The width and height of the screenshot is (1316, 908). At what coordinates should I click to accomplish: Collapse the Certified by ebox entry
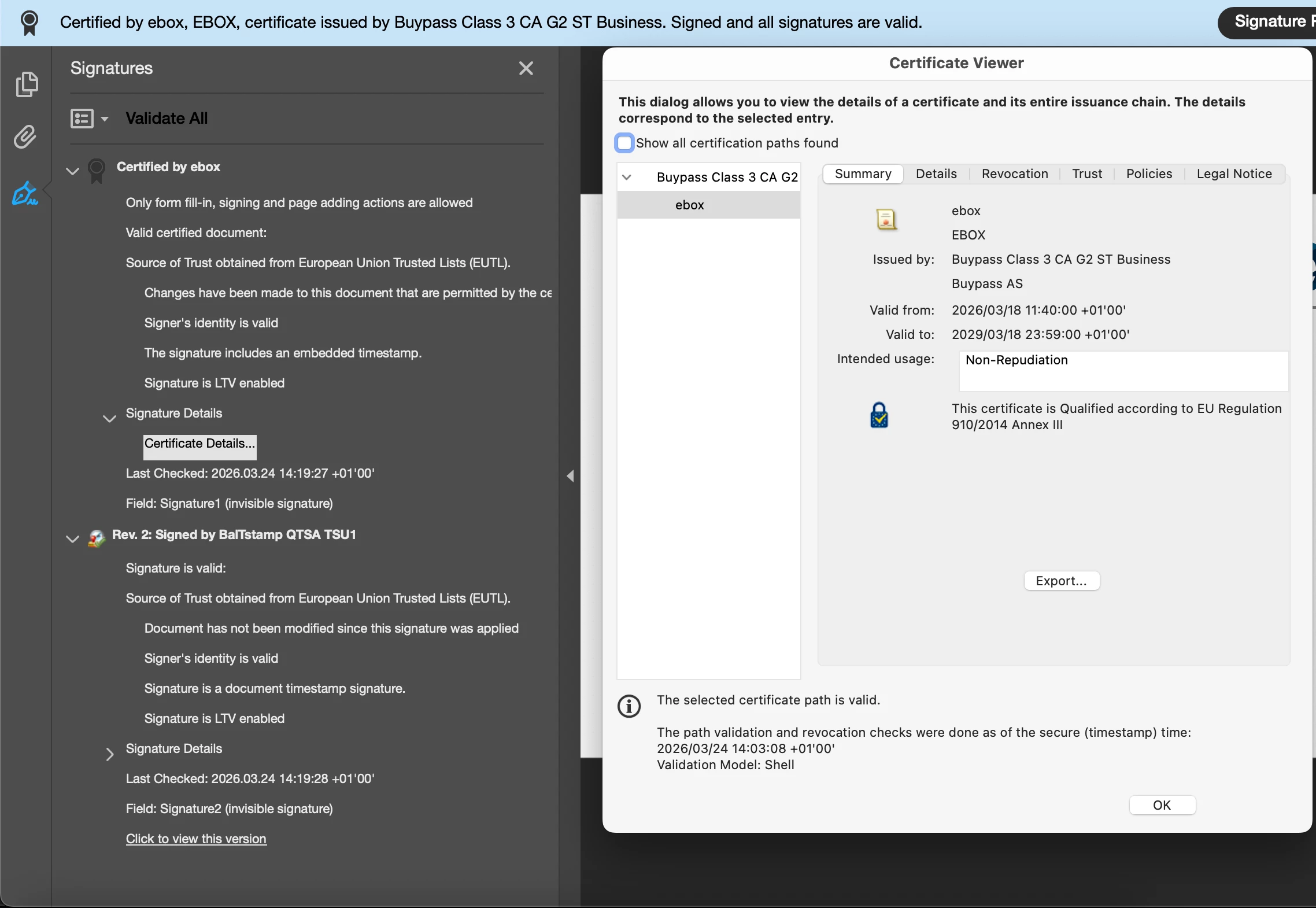pos(72,171)
